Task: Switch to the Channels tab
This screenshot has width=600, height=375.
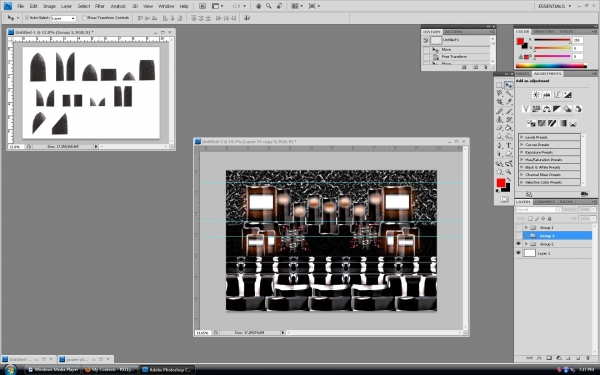Action: (545, 202)
